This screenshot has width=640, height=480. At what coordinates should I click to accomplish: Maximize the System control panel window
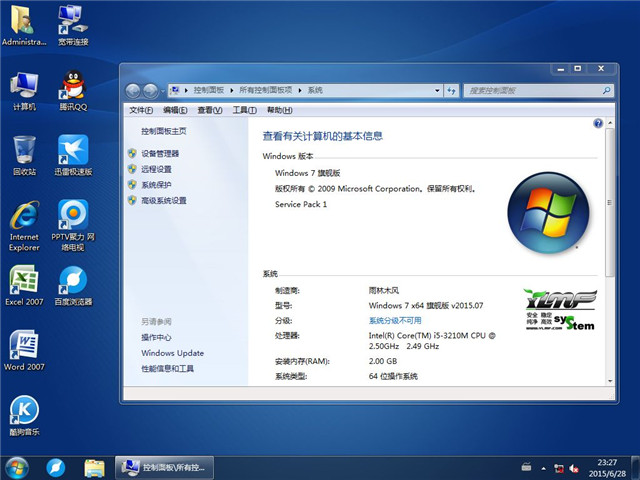[578, 69]
